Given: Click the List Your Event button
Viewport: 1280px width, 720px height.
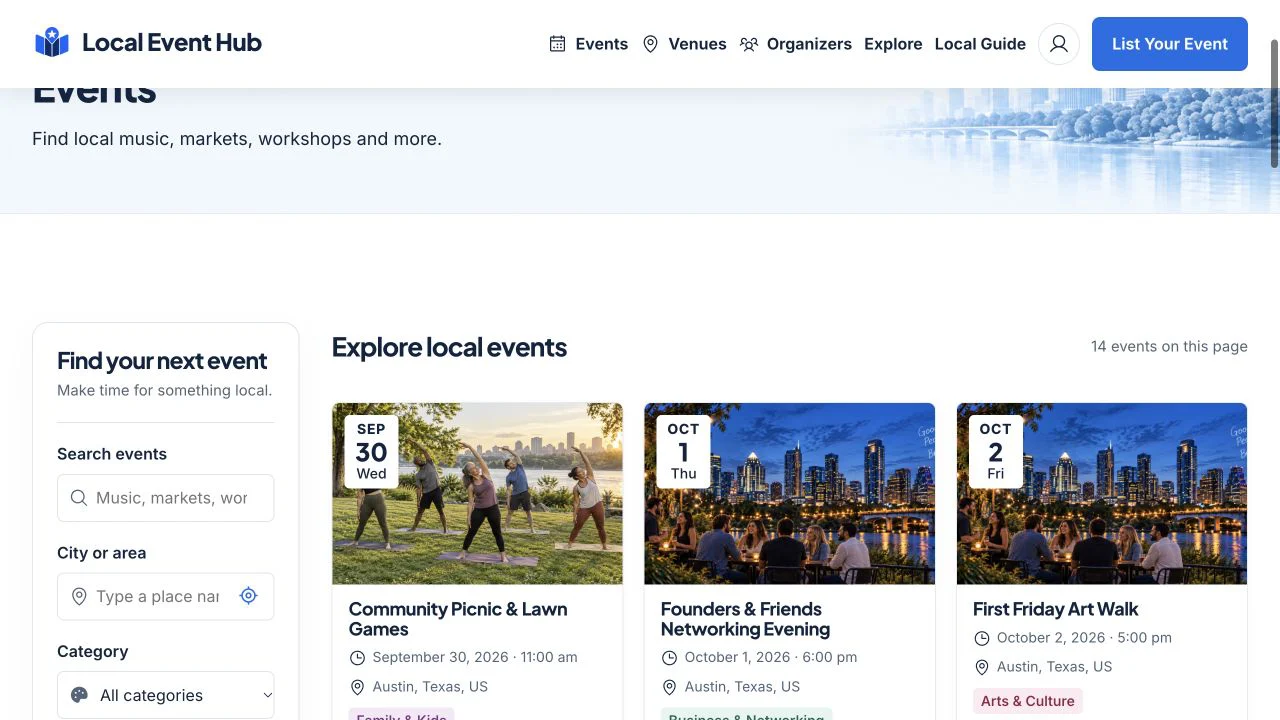Looking at the screenshot, I should pos(1170,44).
